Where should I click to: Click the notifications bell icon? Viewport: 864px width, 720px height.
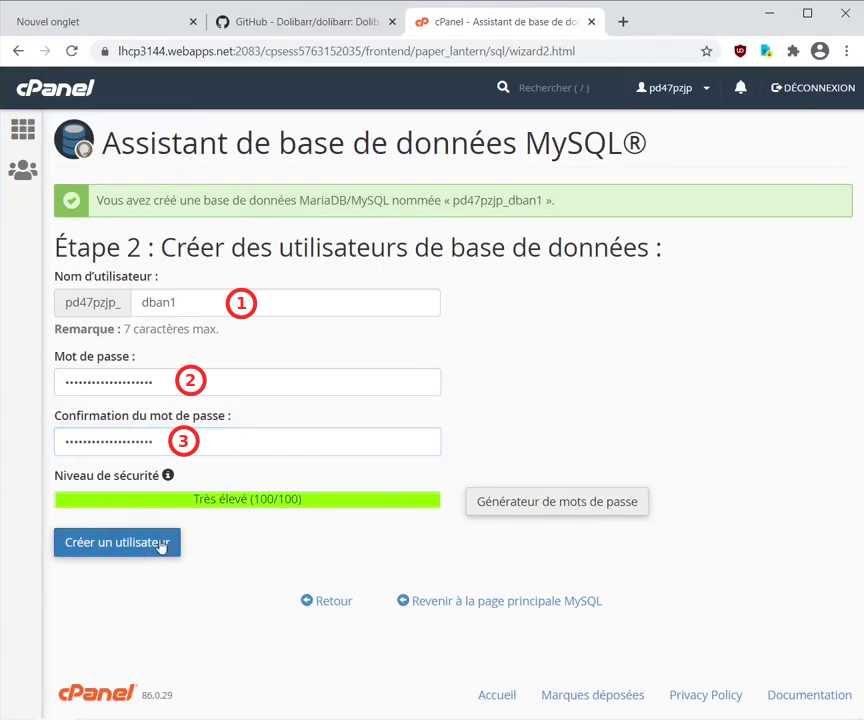[740, 88]
